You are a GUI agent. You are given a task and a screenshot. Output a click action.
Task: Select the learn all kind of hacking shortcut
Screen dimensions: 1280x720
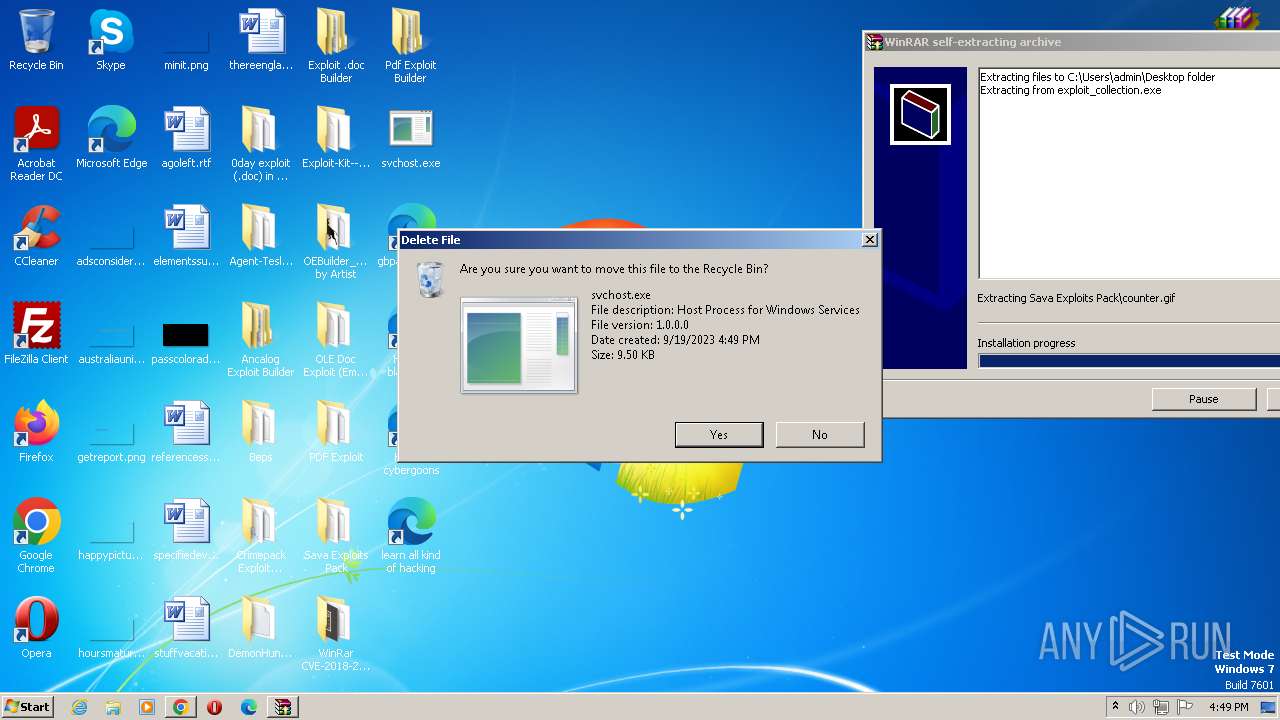pos(410,536)
